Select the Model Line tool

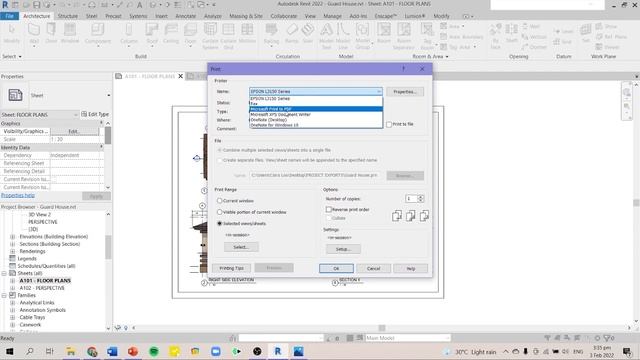tap(343, 36)
